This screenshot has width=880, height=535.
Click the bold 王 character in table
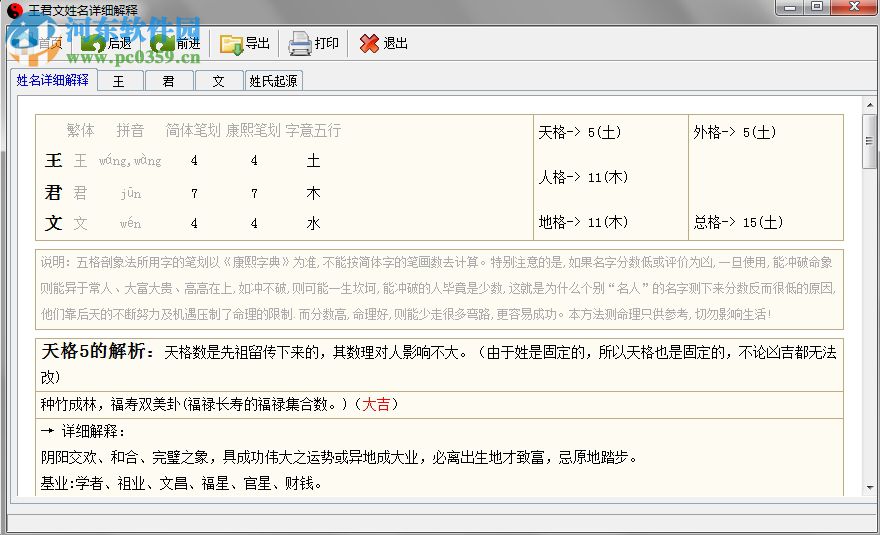pyautogui.click(x=53, y=161)
